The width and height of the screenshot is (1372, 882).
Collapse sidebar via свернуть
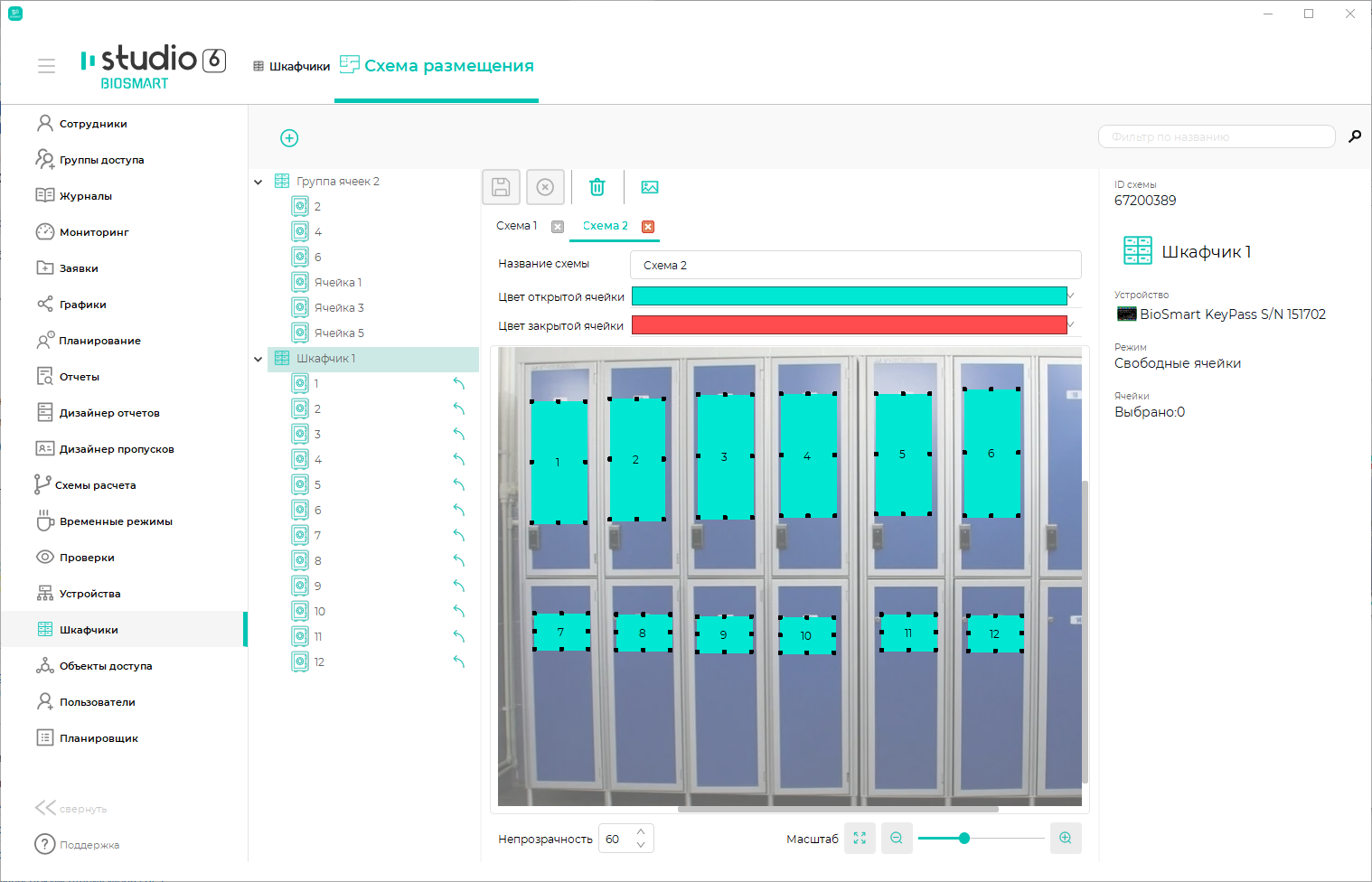click(71, 808)
